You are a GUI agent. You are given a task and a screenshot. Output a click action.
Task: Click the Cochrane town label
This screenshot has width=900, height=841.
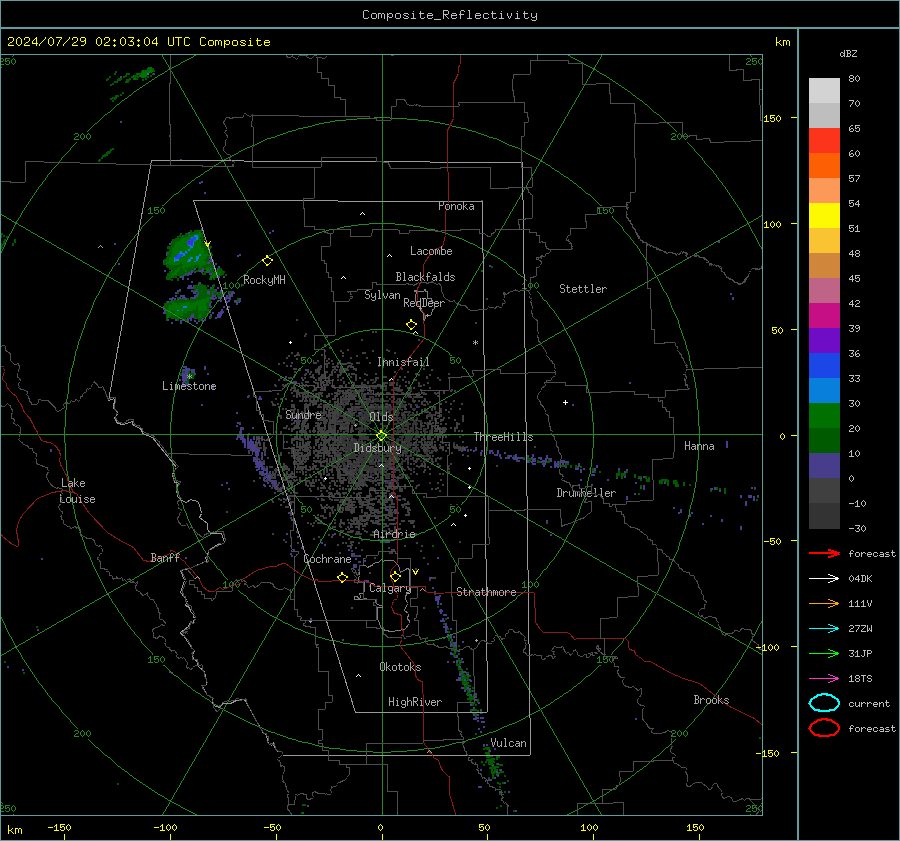tap(327, 559)
